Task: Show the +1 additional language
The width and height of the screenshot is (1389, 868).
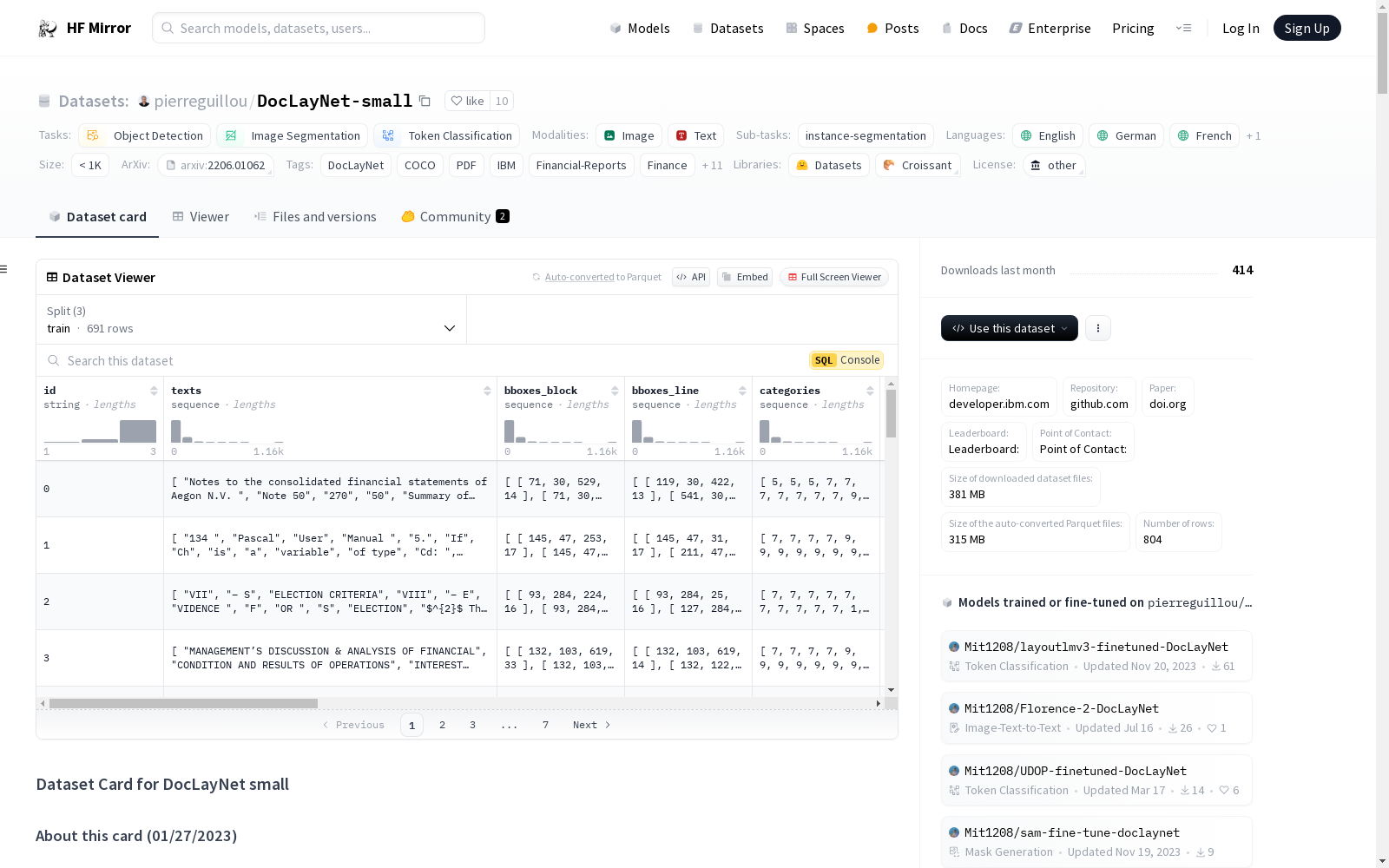Action: point(1254,135)
